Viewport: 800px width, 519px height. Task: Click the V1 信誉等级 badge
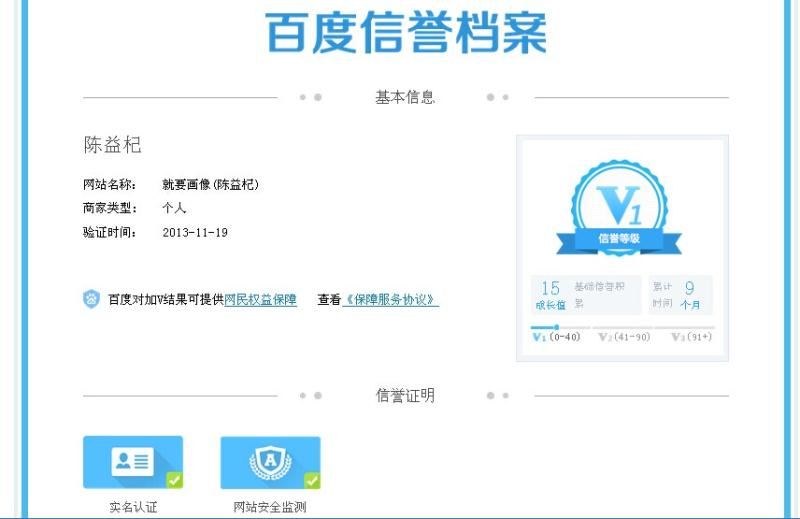point(619,208)
